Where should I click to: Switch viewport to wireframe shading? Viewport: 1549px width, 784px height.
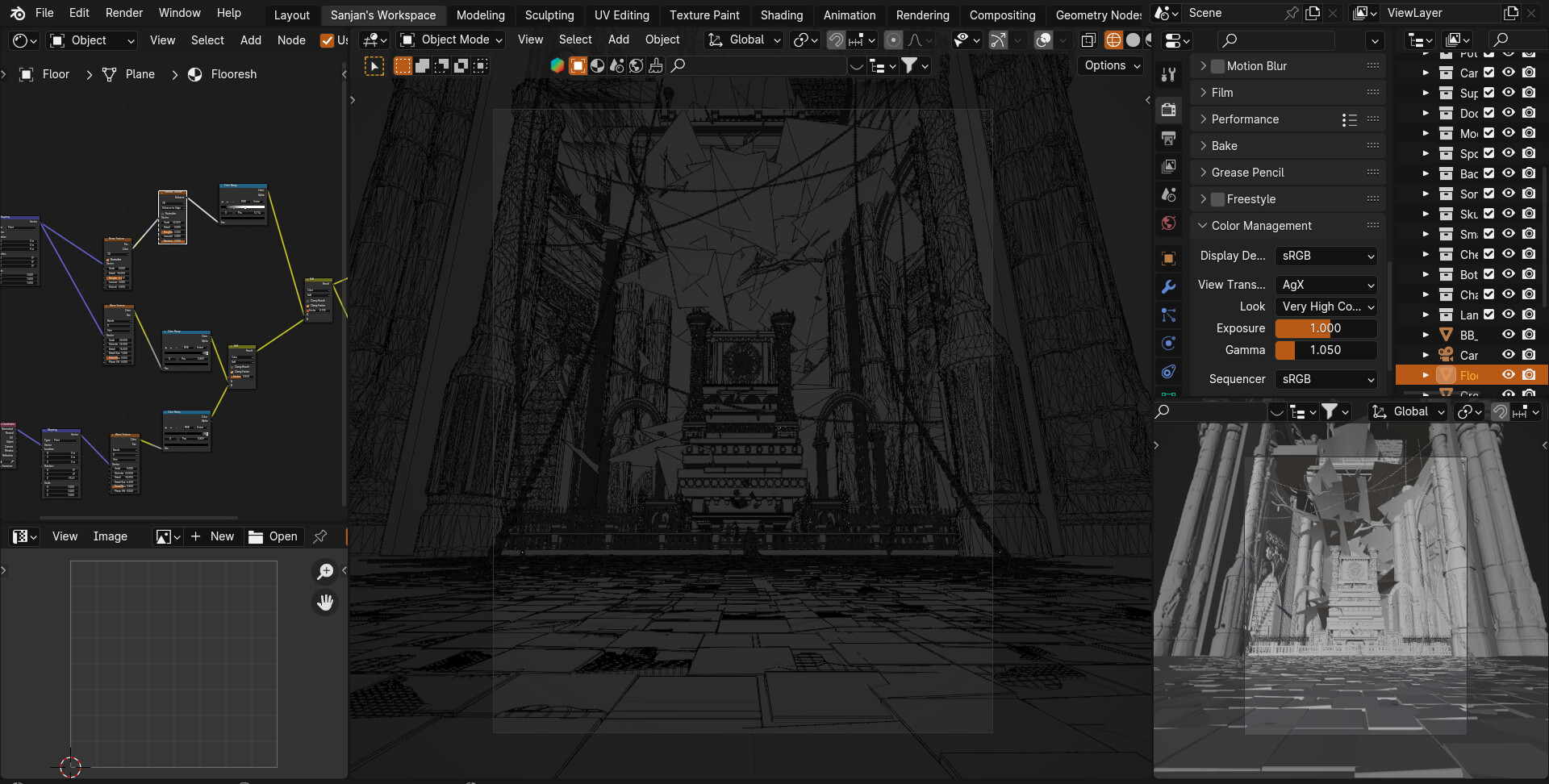coord(1113,40)
